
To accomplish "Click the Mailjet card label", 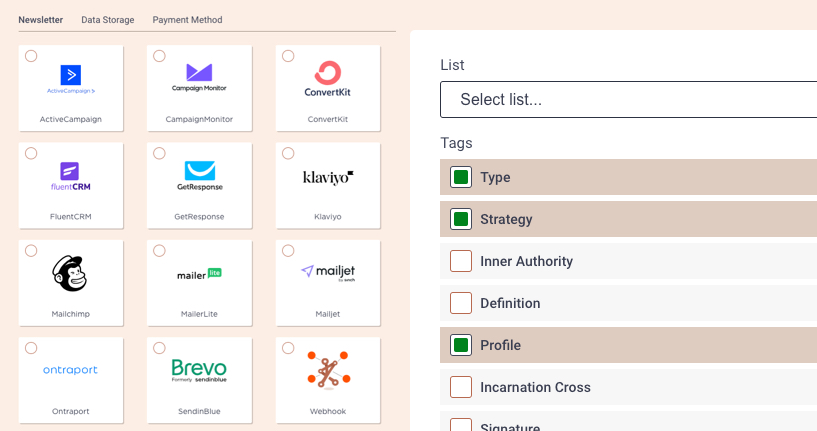I will (328, 314).
